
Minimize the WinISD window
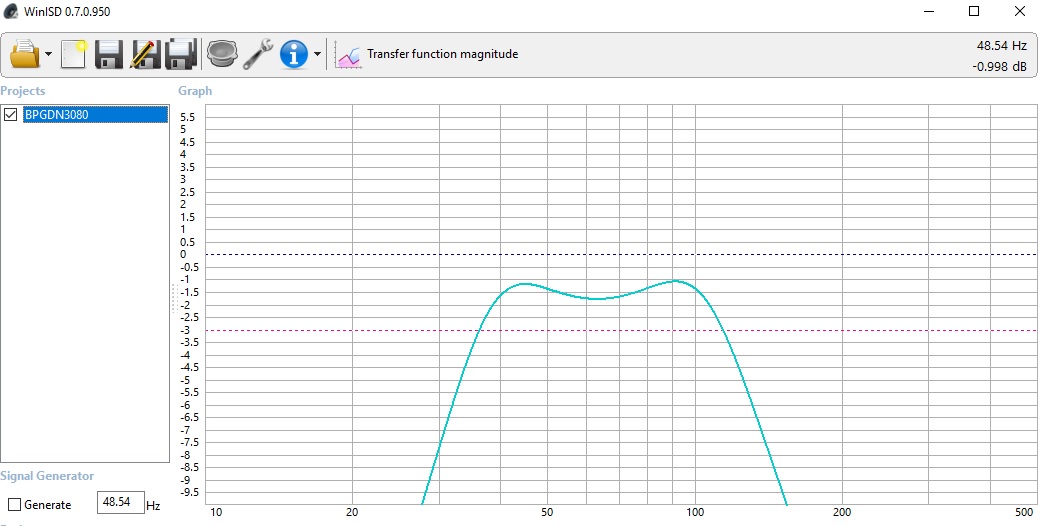(x=928, y=11)
